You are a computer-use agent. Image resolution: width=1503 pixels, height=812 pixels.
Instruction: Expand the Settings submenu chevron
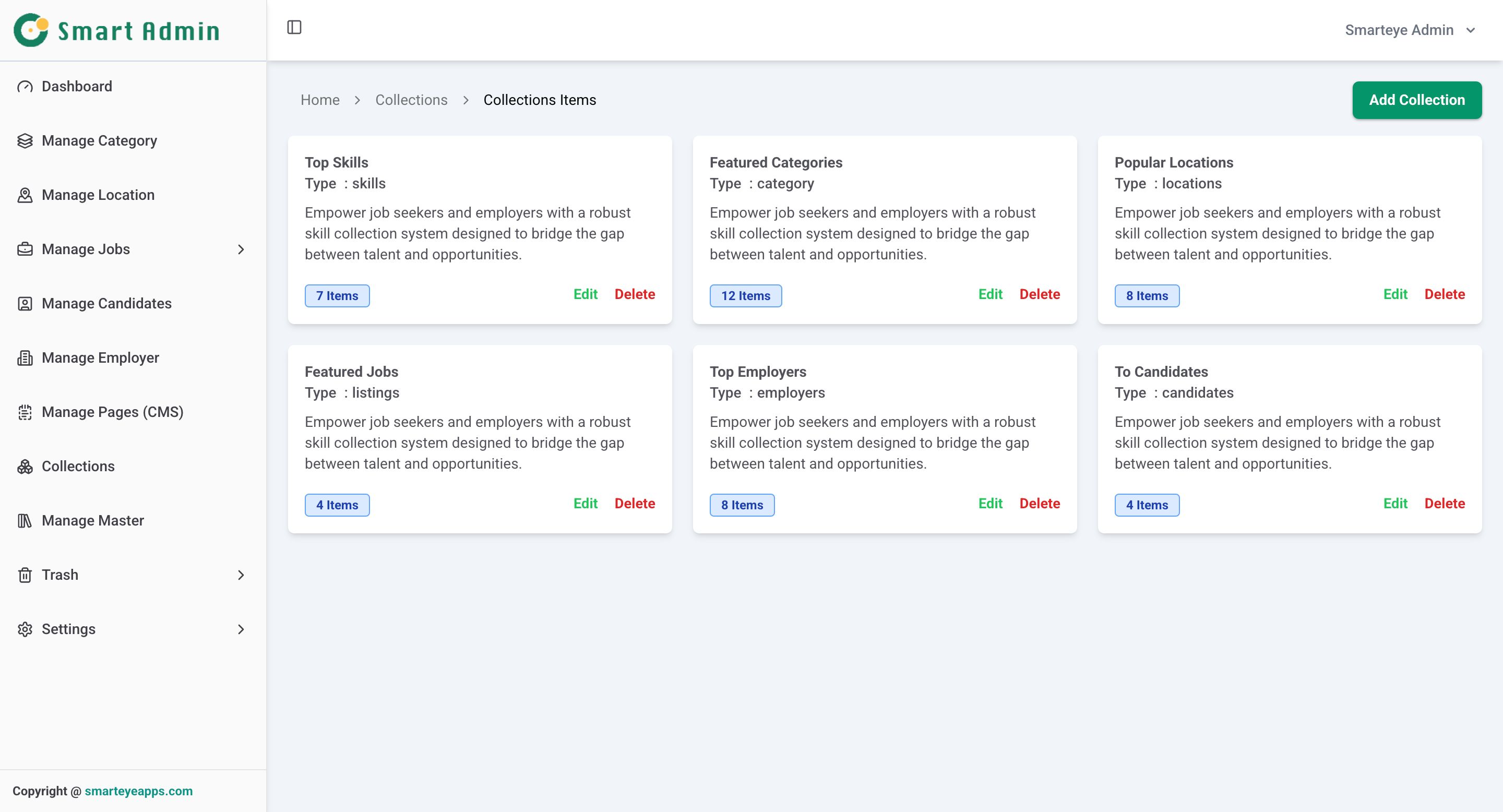click(241, 629)
